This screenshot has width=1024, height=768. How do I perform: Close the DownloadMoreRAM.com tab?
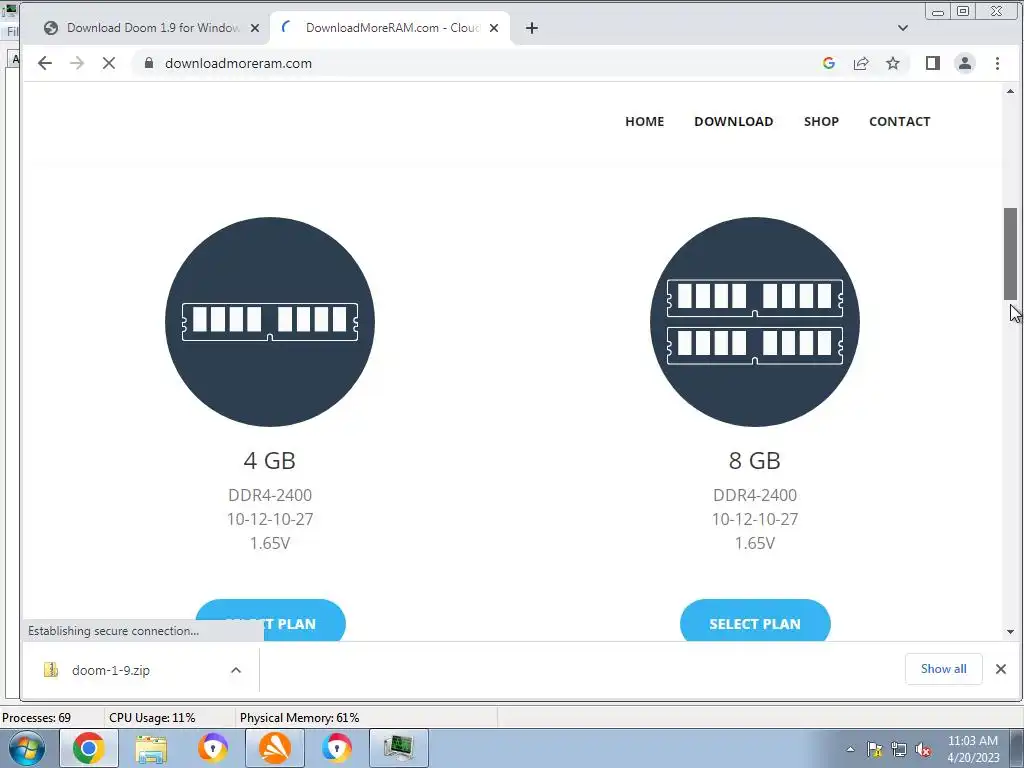point(494,28)
